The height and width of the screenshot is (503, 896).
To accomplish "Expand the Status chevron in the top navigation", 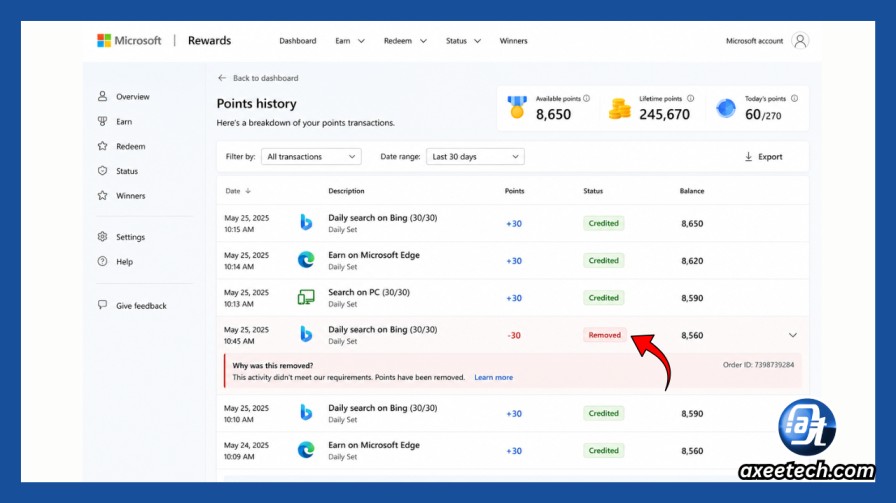I will [x=478, y=41].
